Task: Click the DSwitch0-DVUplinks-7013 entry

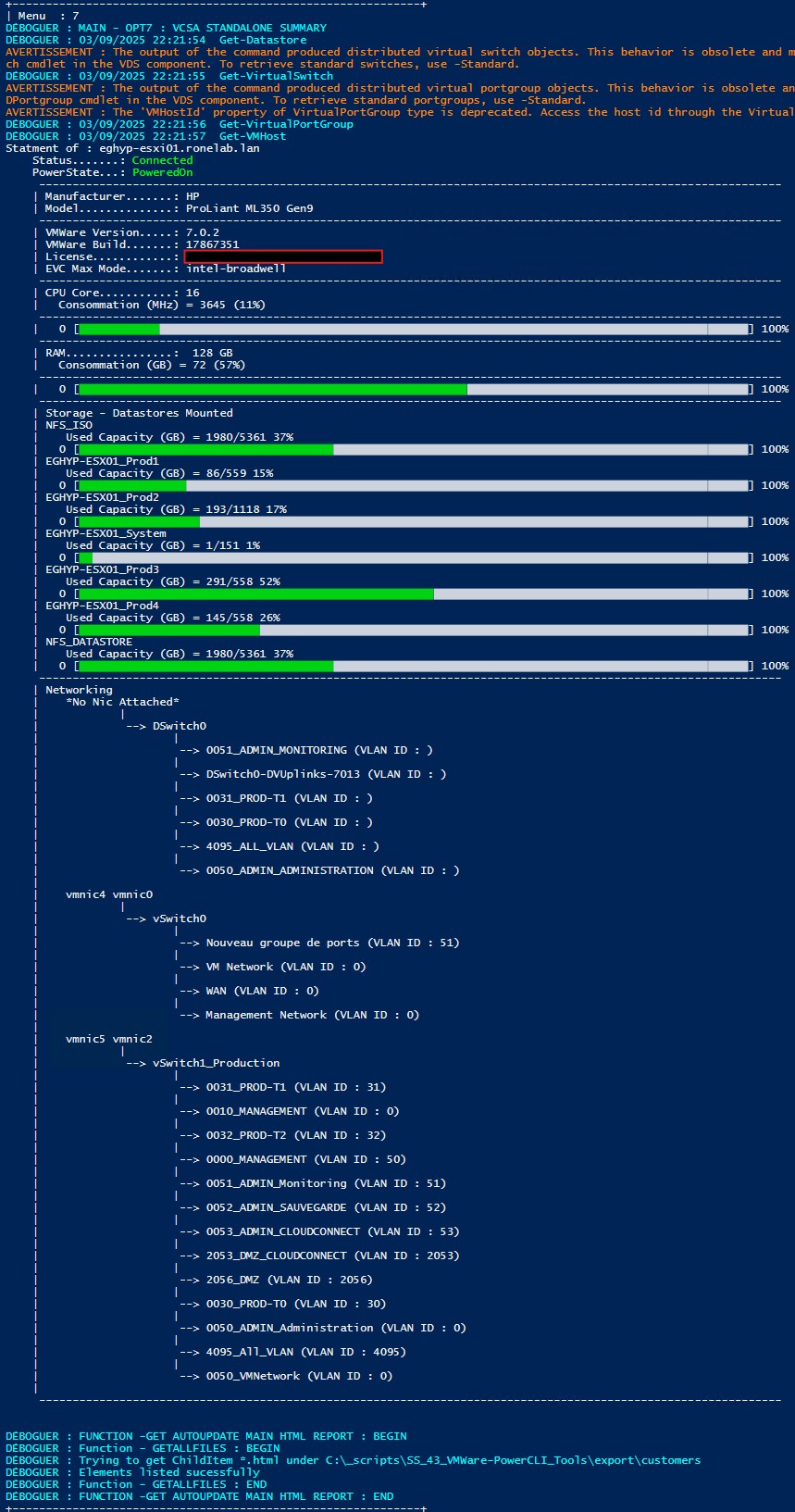Action: coord(282,774)
